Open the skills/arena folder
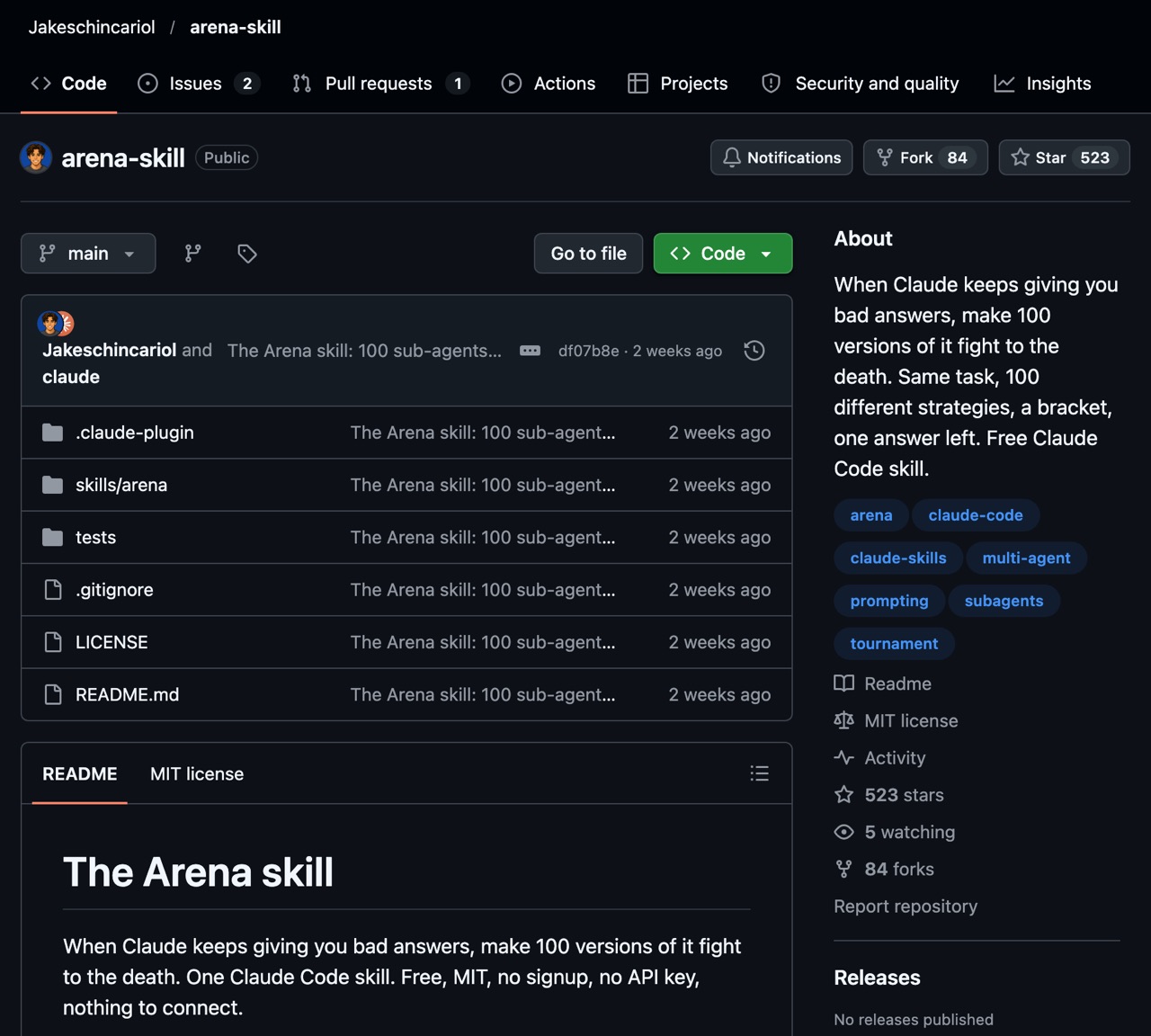This screenshot has width=1151, height=1036. click(121, 486)
